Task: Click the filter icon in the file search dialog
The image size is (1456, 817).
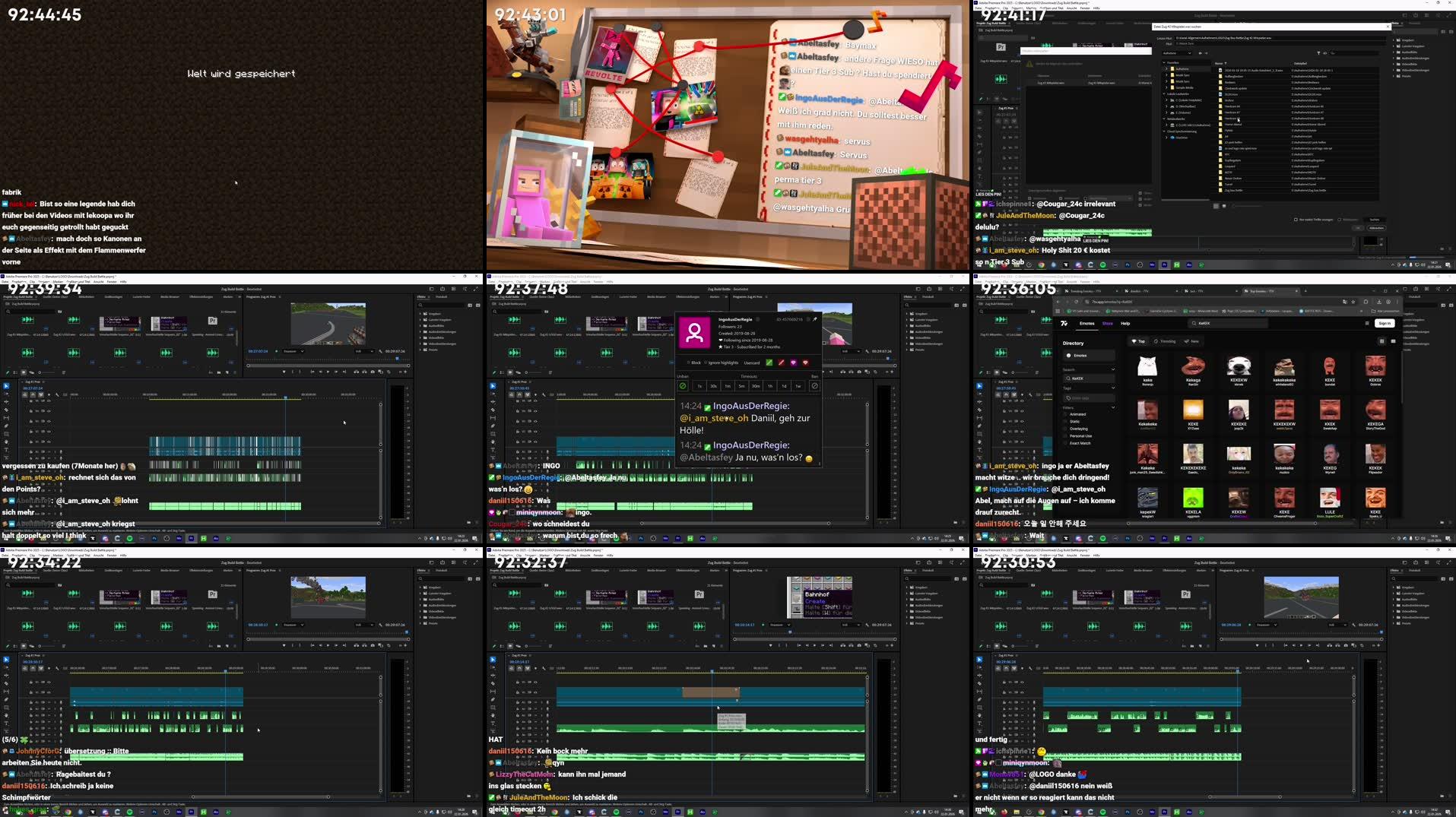Action: (1318, 52)
